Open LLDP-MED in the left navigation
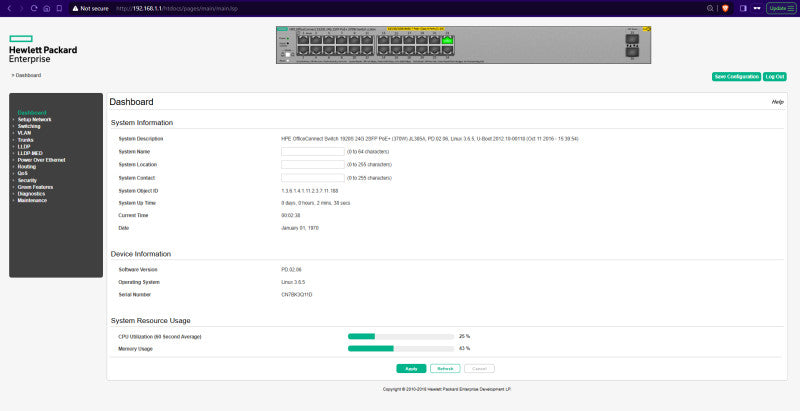Viewport: 800px width, 411px height. tap(30, 153)
